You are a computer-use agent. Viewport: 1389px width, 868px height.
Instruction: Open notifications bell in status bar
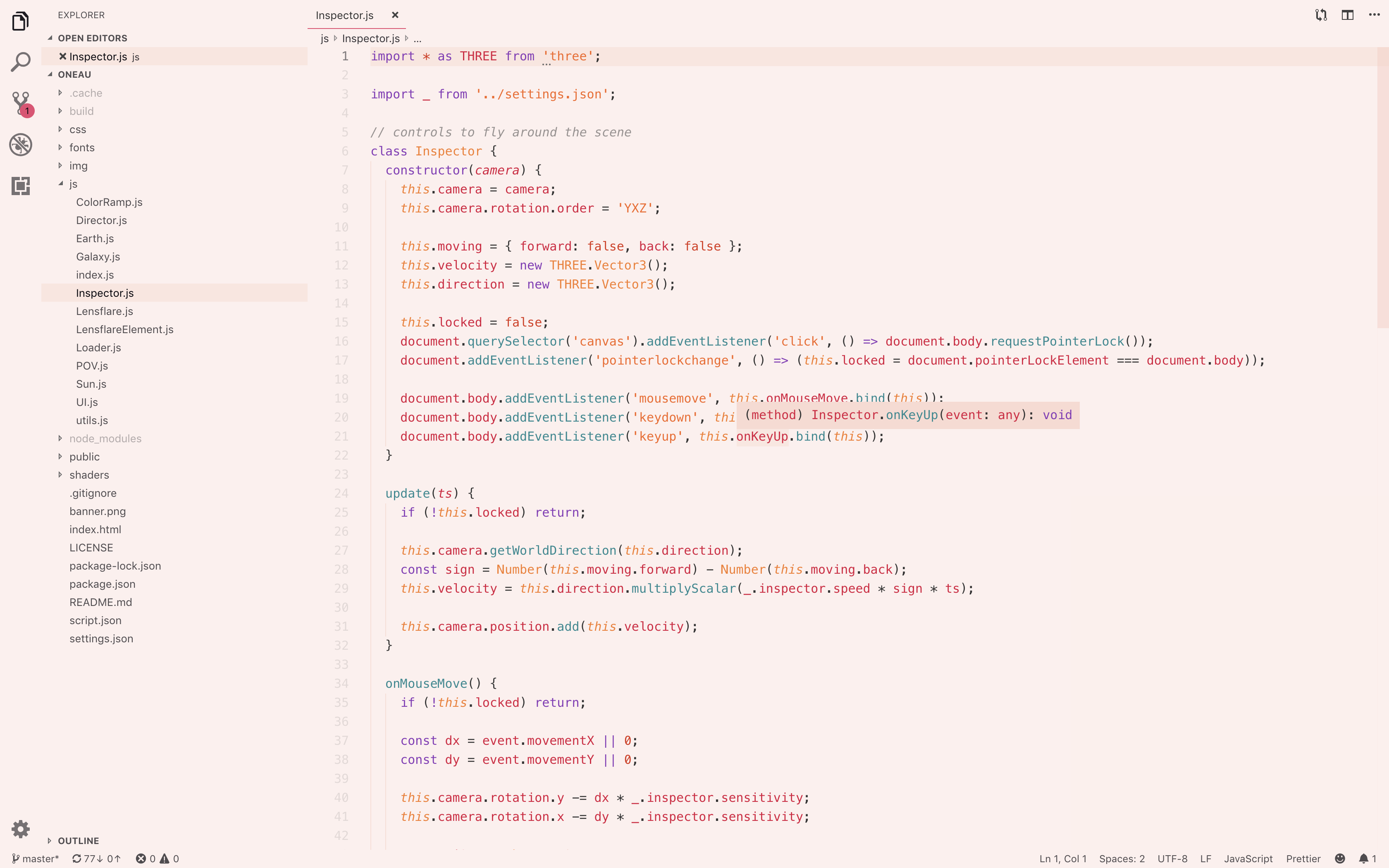[x=1367, y=859]
